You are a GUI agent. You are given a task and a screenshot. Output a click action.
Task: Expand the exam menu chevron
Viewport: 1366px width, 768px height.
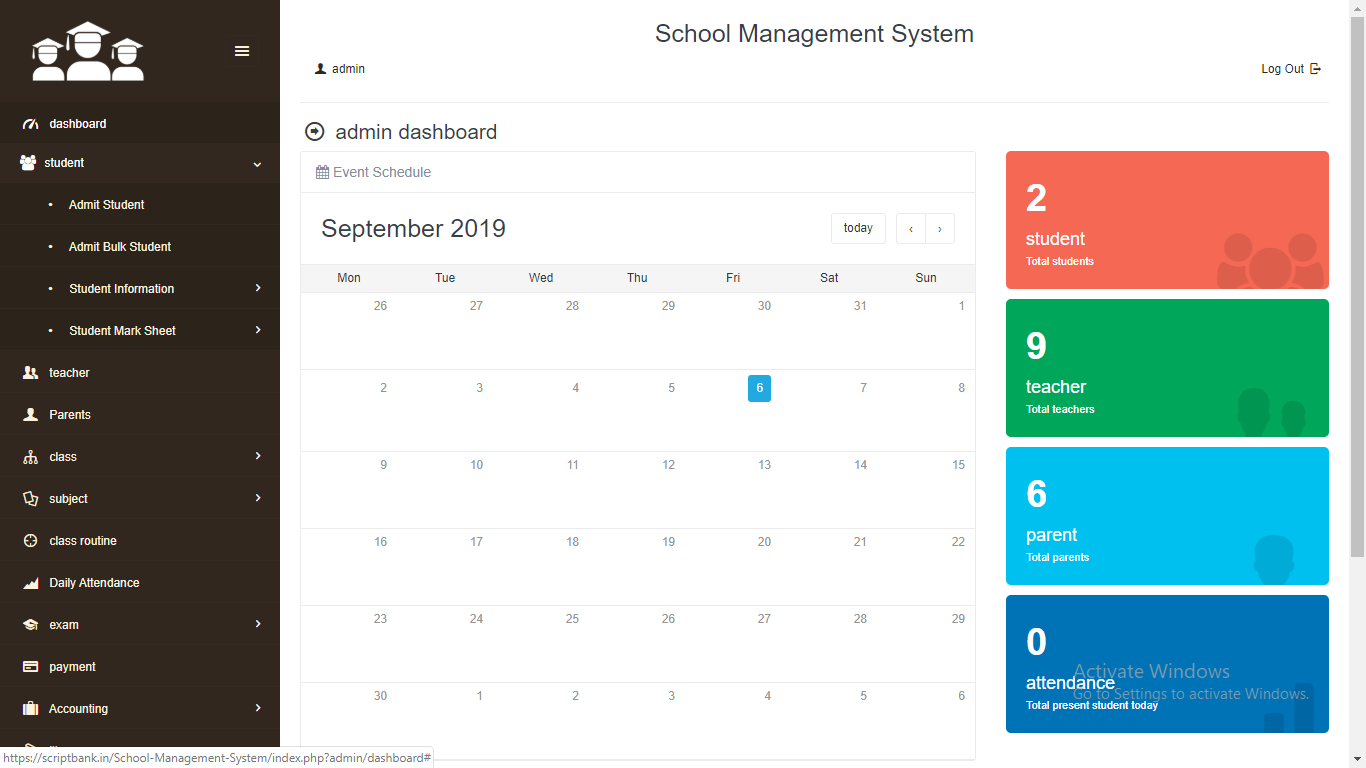click(x=258, y=624)
